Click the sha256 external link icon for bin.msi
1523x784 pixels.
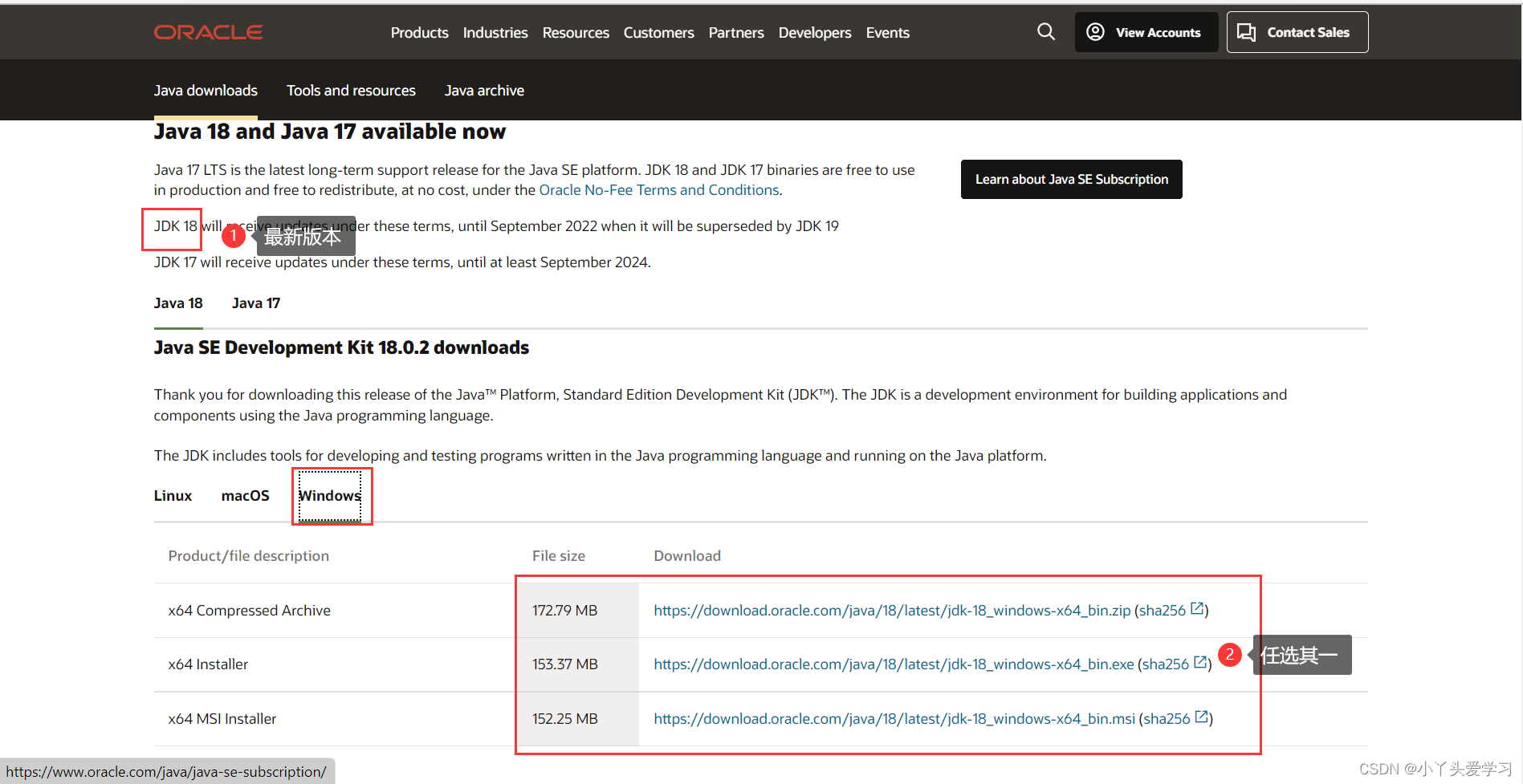[1202, 717]
